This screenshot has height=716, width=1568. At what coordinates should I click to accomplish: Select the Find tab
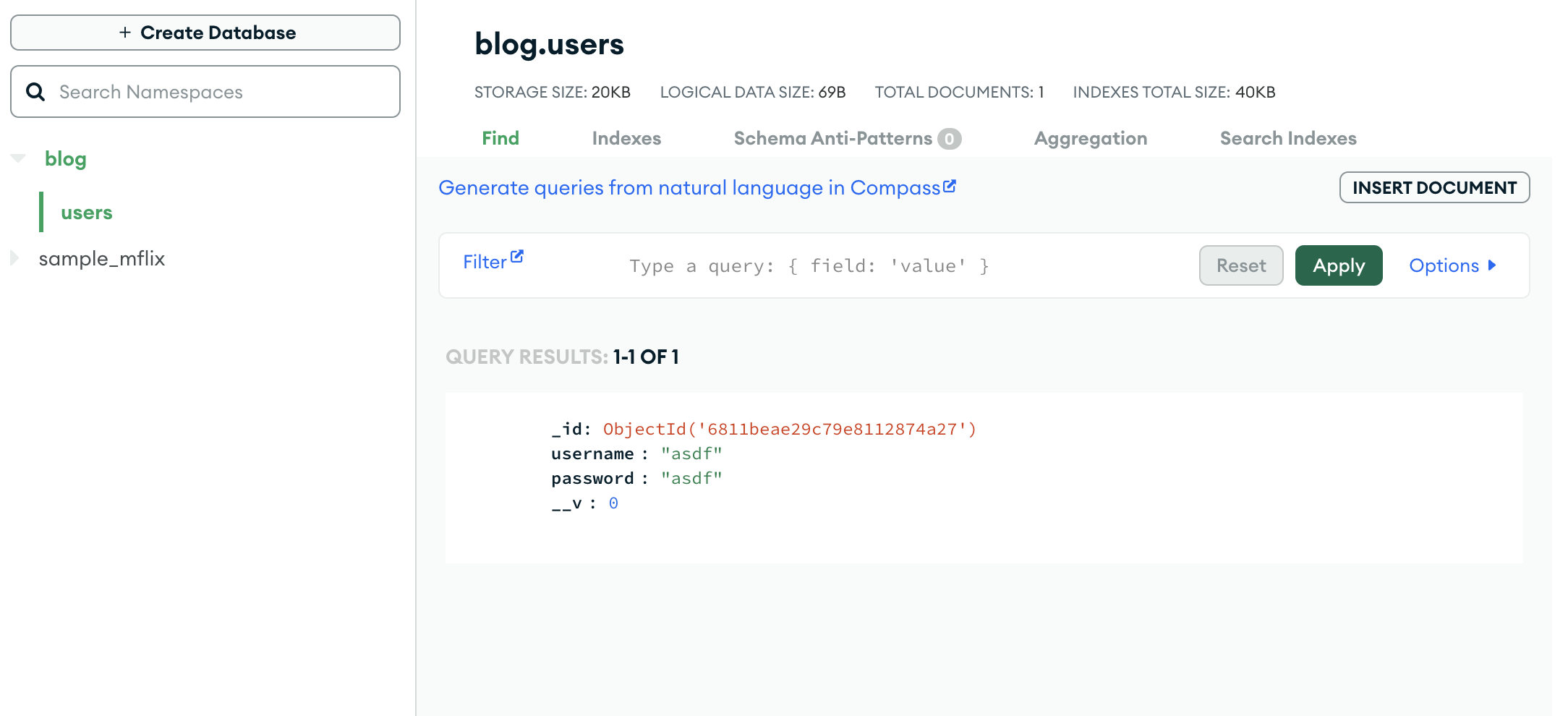tap(500, 138)
